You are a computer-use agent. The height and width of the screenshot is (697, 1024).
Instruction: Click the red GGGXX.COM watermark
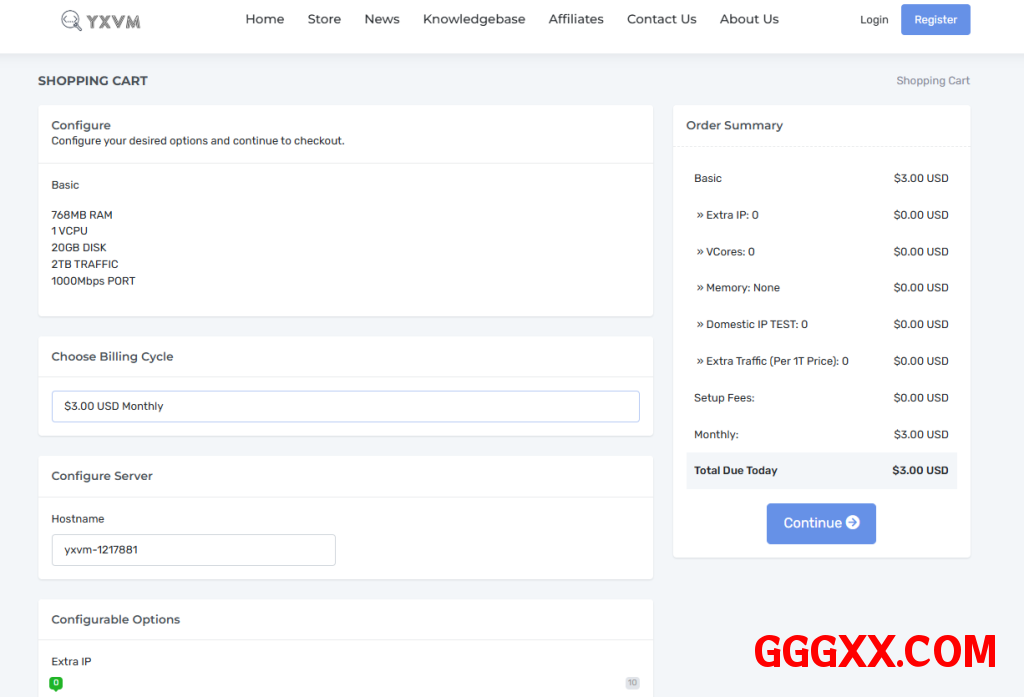pyautogui.click(x=875, y=651)
